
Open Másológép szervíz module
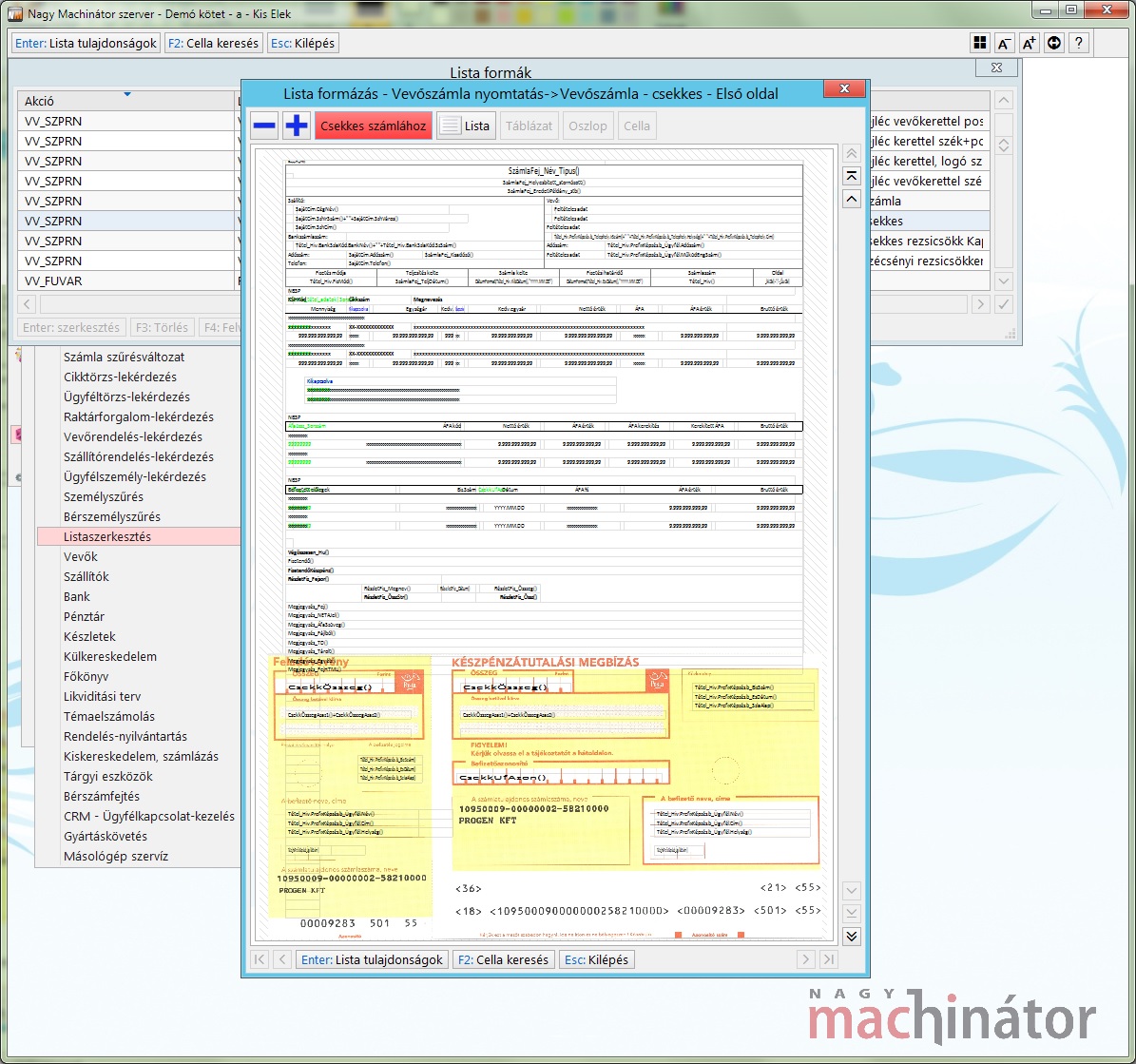pyautogui.click(x=116, y=856)
